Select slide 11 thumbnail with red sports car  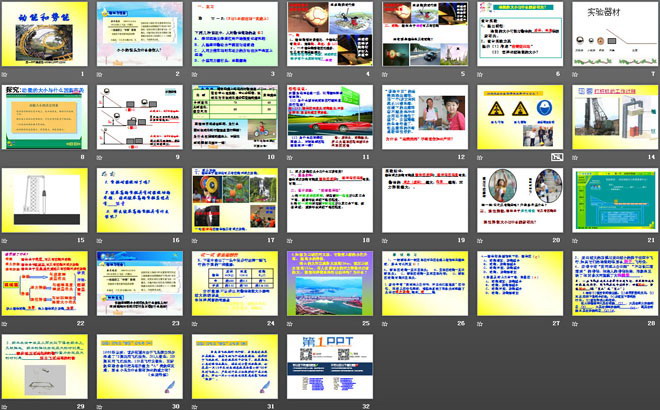pos(330,117)
